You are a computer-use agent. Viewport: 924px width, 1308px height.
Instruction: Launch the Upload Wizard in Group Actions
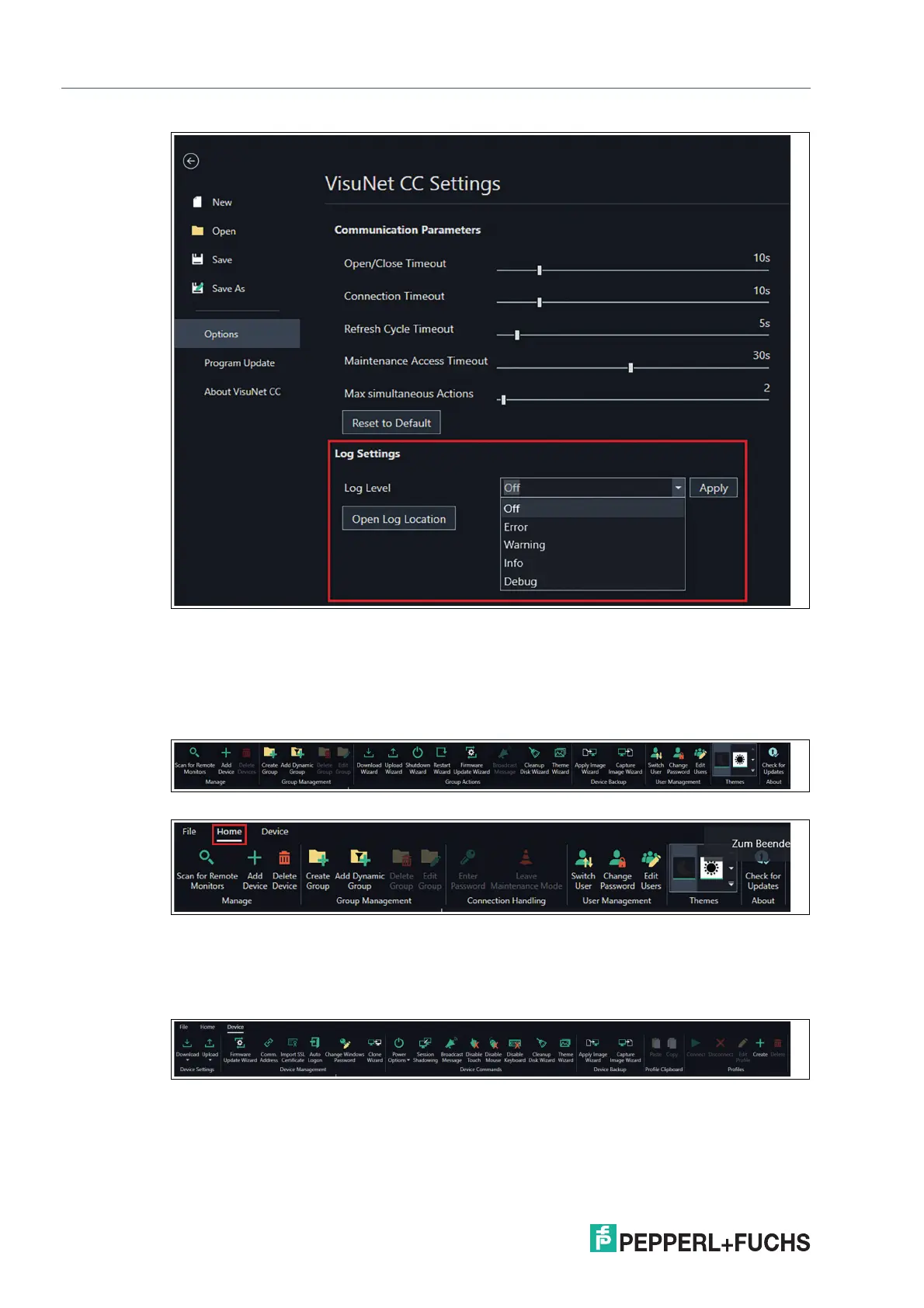point(394,760)
